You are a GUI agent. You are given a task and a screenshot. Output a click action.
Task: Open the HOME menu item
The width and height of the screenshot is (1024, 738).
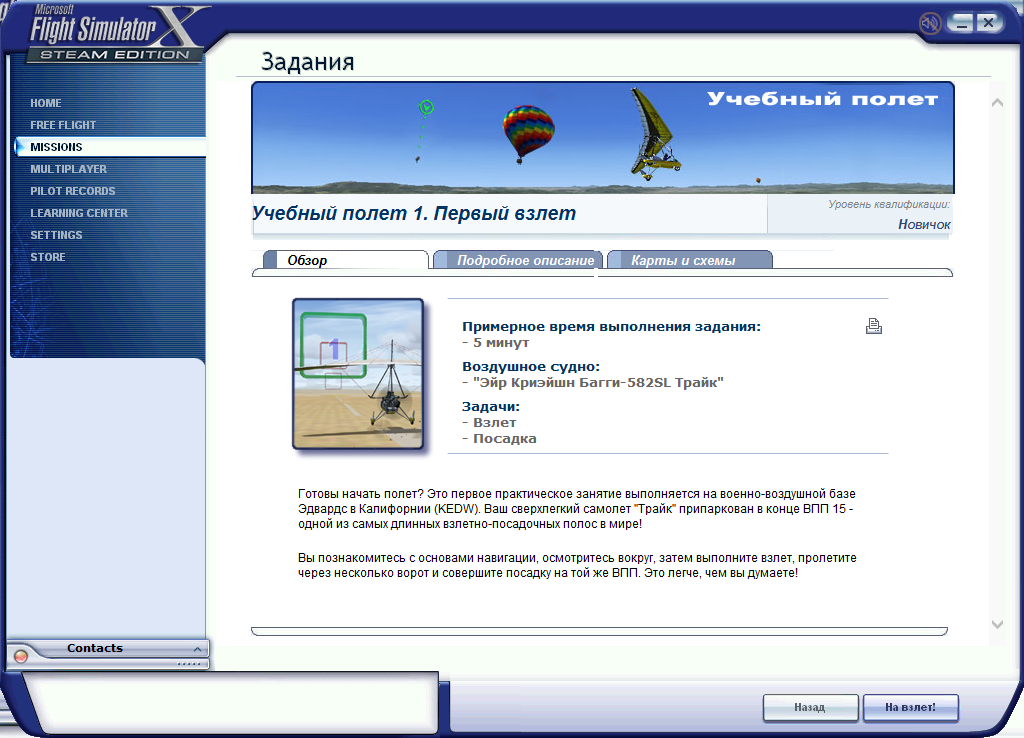point(46,103)
